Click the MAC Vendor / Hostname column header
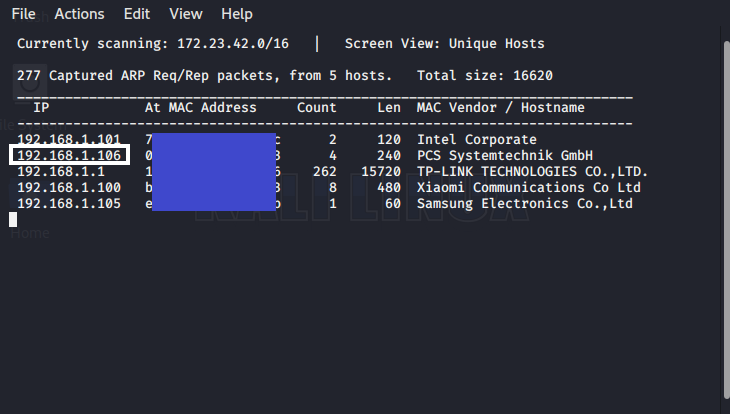Viewport: 730px width, 414px height. point(500,108)
